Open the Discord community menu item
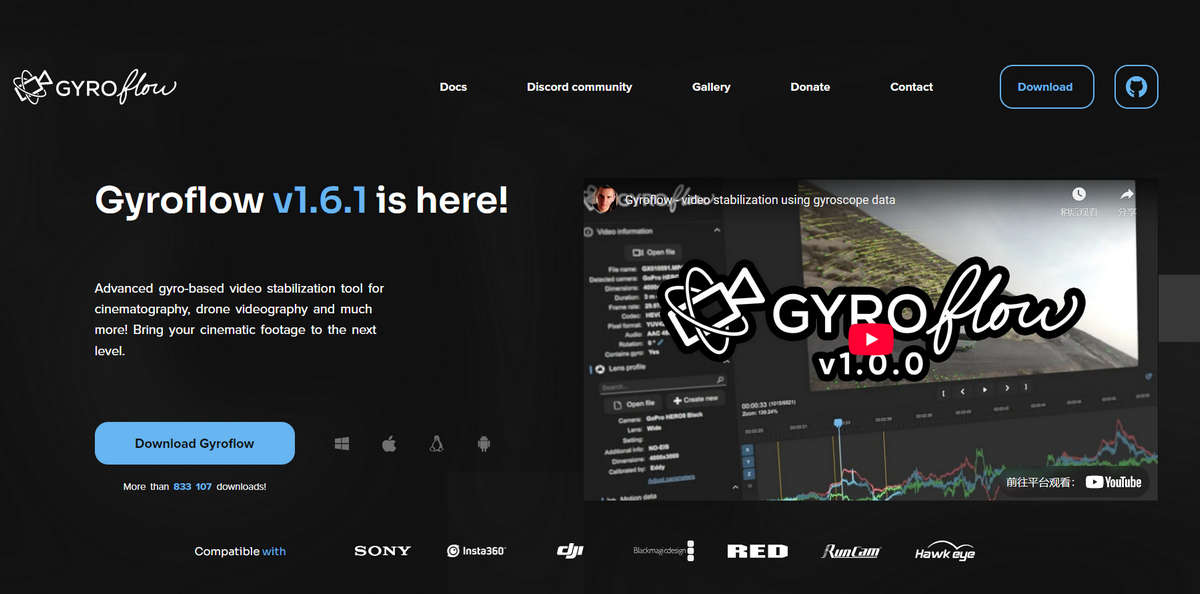This screenshot has width=1200, height=594. pyautogui.click(x=579, y=87)
